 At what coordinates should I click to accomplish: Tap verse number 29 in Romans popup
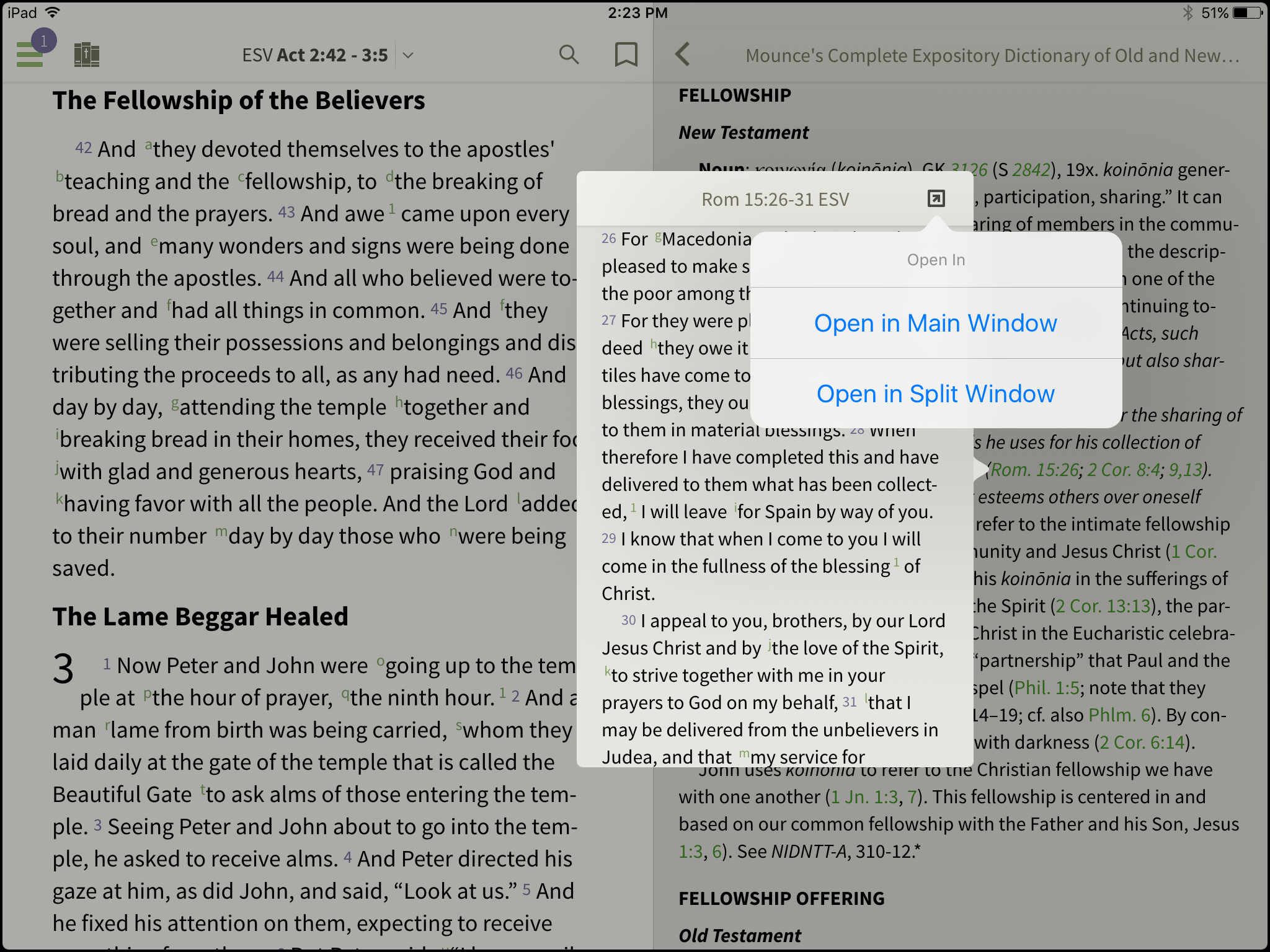(x=609, y=538)
